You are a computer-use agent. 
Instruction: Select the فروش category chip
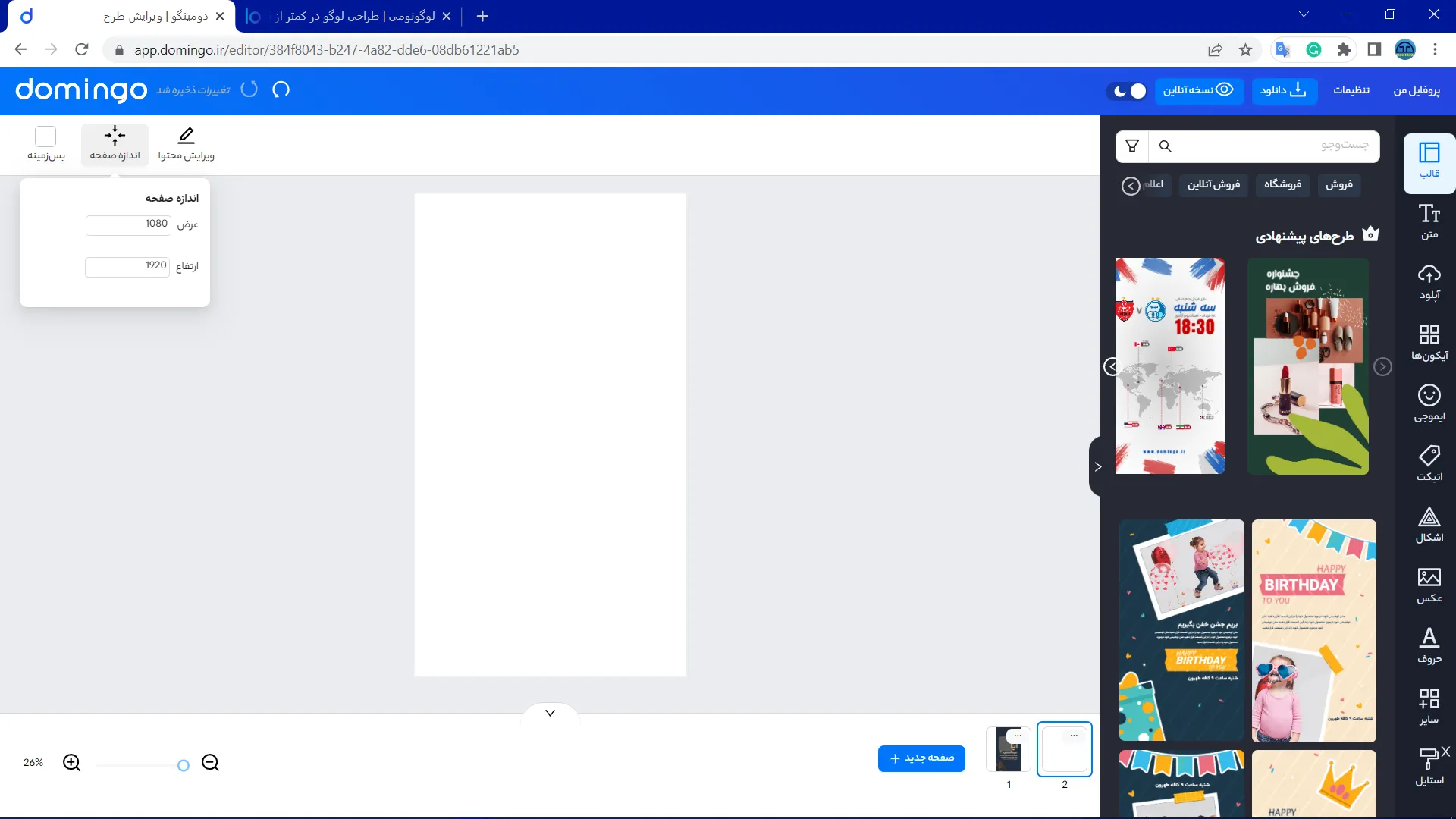[1339, 184]
